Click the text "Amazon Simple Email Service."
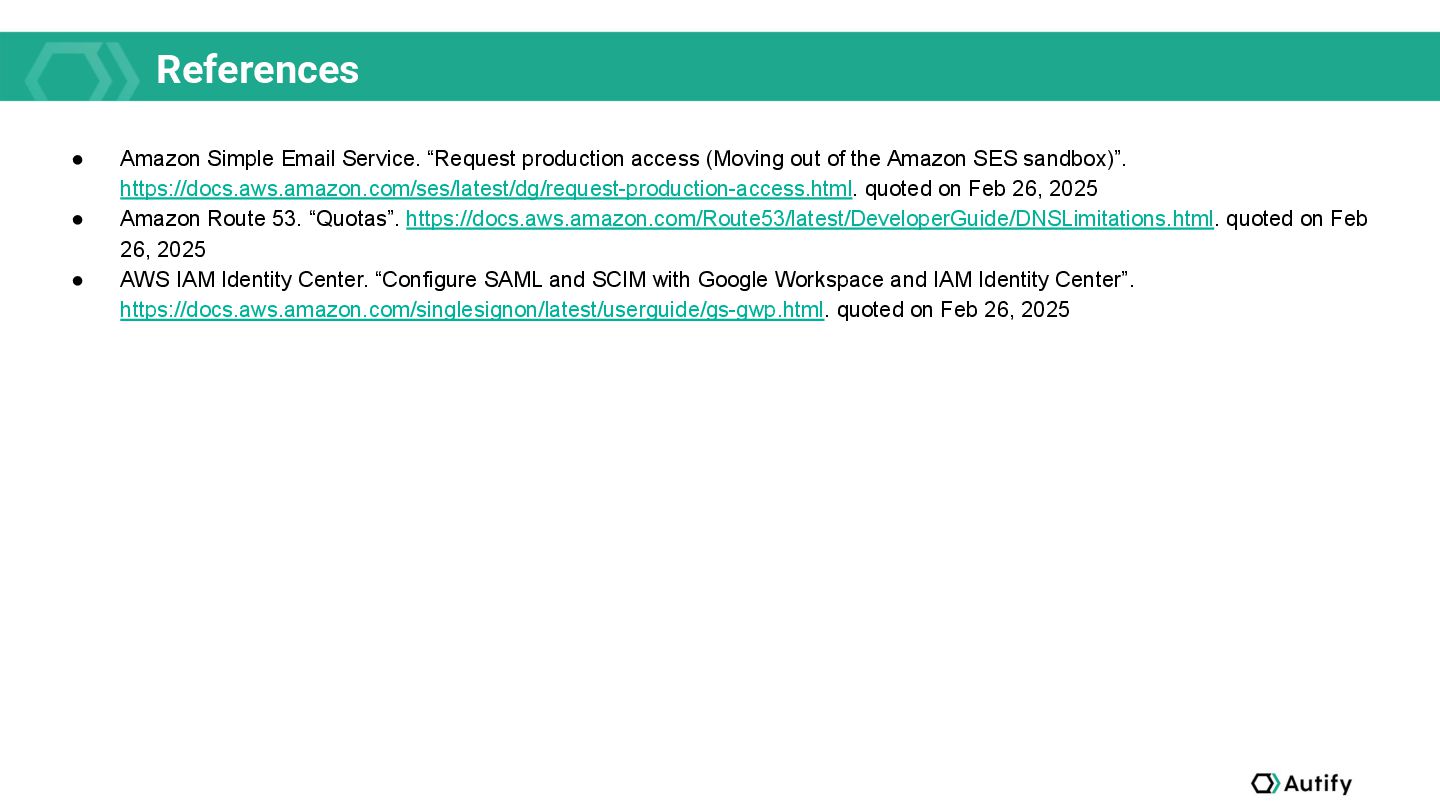 pos(270,159)
